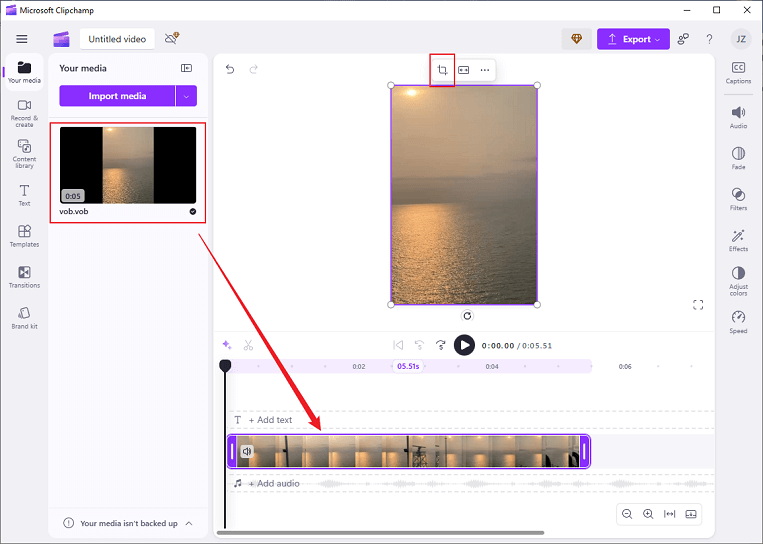
Task: Rewind five seconds
Action: tap(419, 345)
